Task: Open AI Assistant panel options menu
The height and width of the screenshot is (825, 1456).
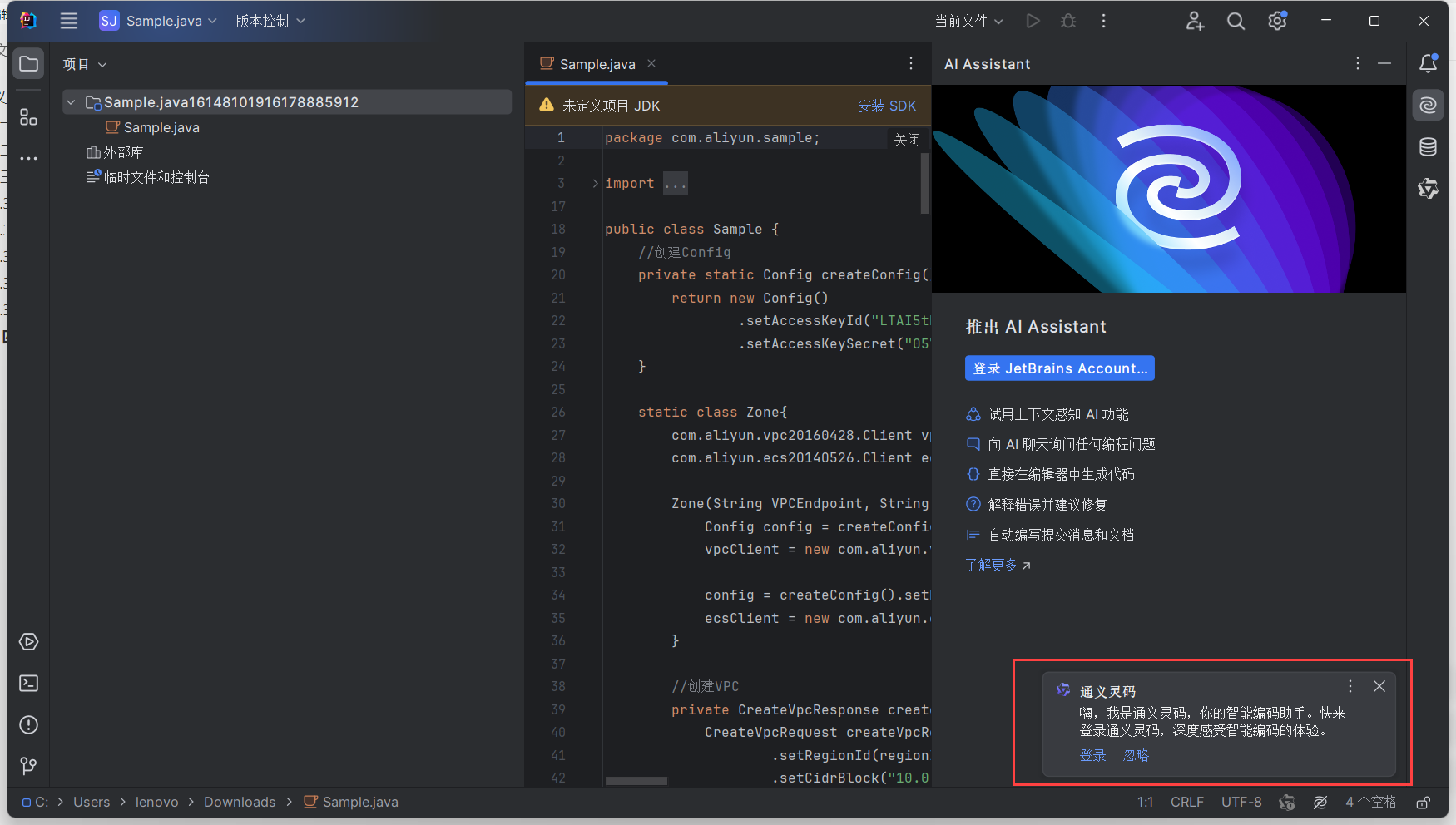Action: pyautogui.click(x=1358, y=64)
